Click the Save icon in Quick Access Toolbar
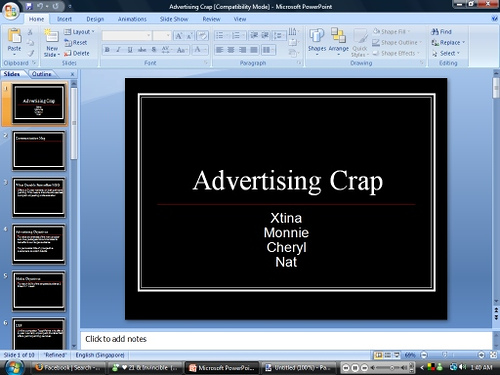Screen dimensions: 500x375 29,6
